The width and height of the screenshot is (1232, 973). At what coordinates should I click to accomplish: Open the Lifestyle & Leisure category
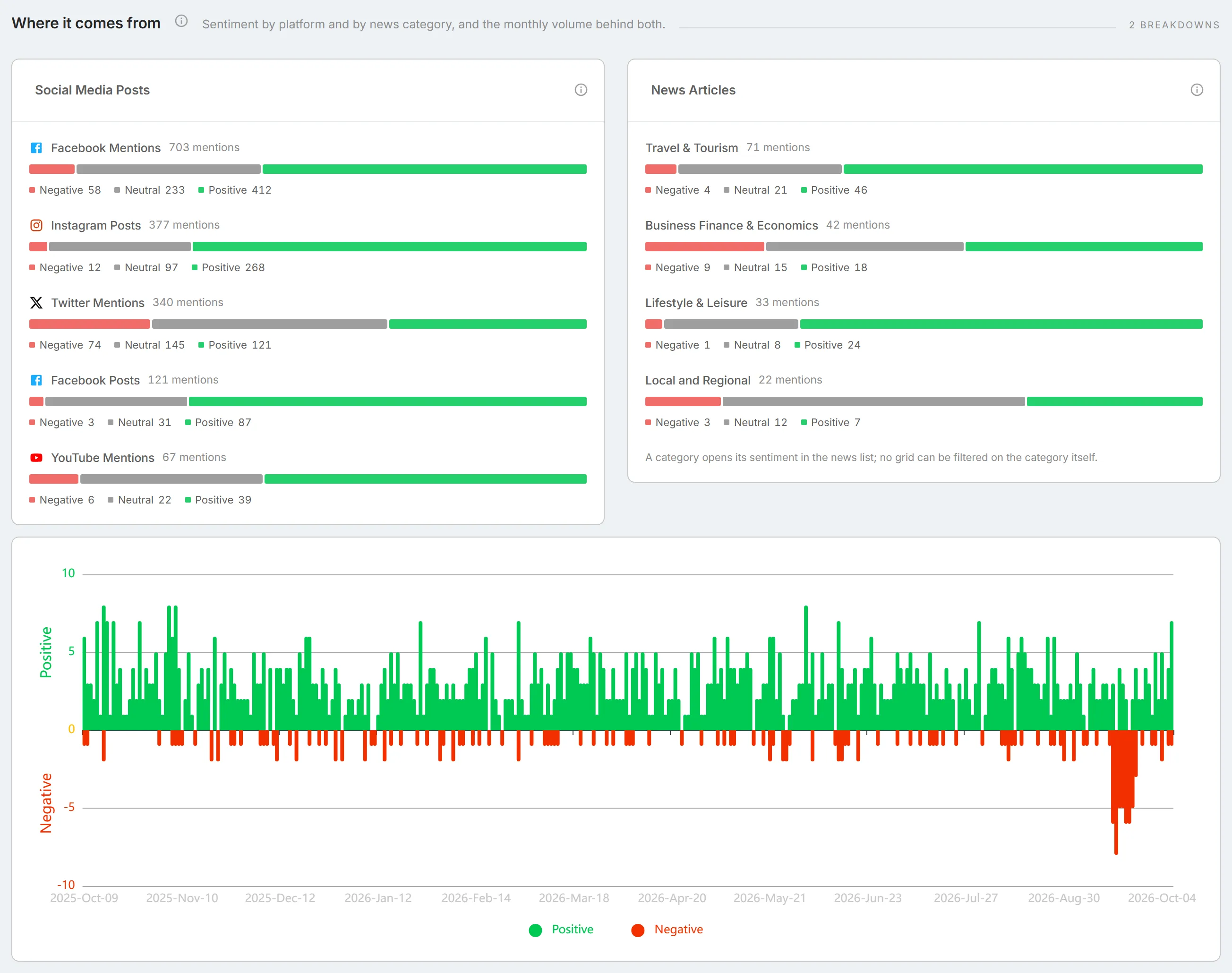click(x=696, y=303)
